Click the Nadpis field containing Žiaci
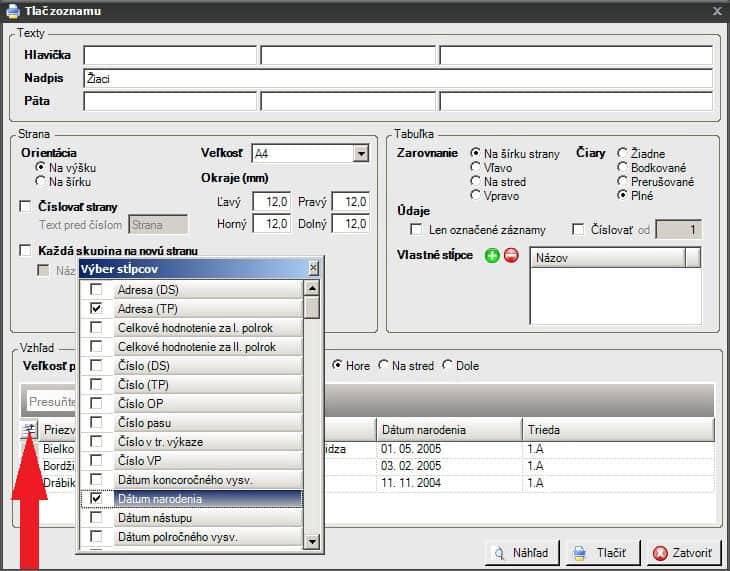The height and width of the screenshot is (571, 730). pyautogui.click(x=398, y=78)
